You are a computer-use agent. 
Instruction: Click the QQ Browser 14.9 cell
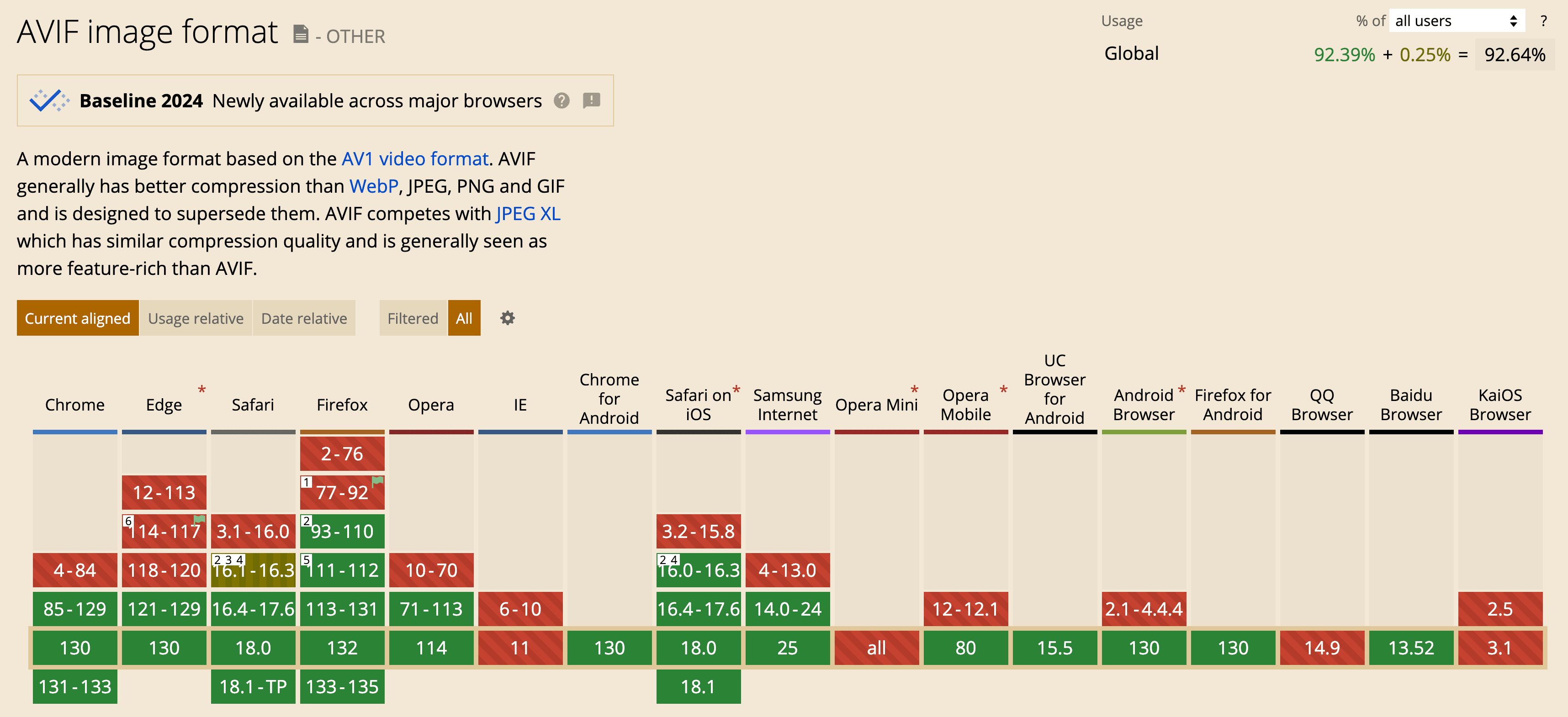tap(1322, 648)
